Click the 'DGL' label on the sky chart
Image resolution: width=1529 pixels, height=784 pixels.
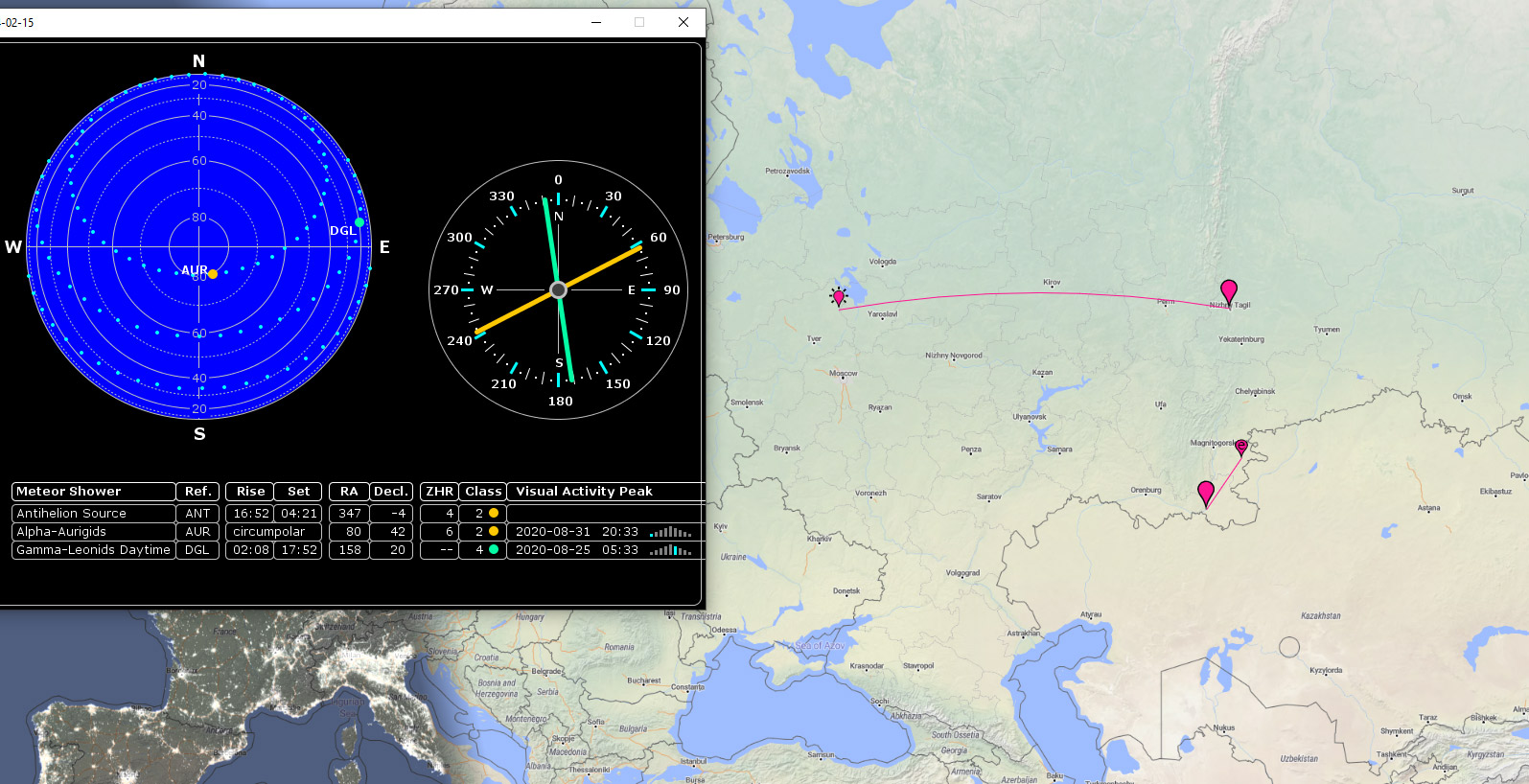343,231
